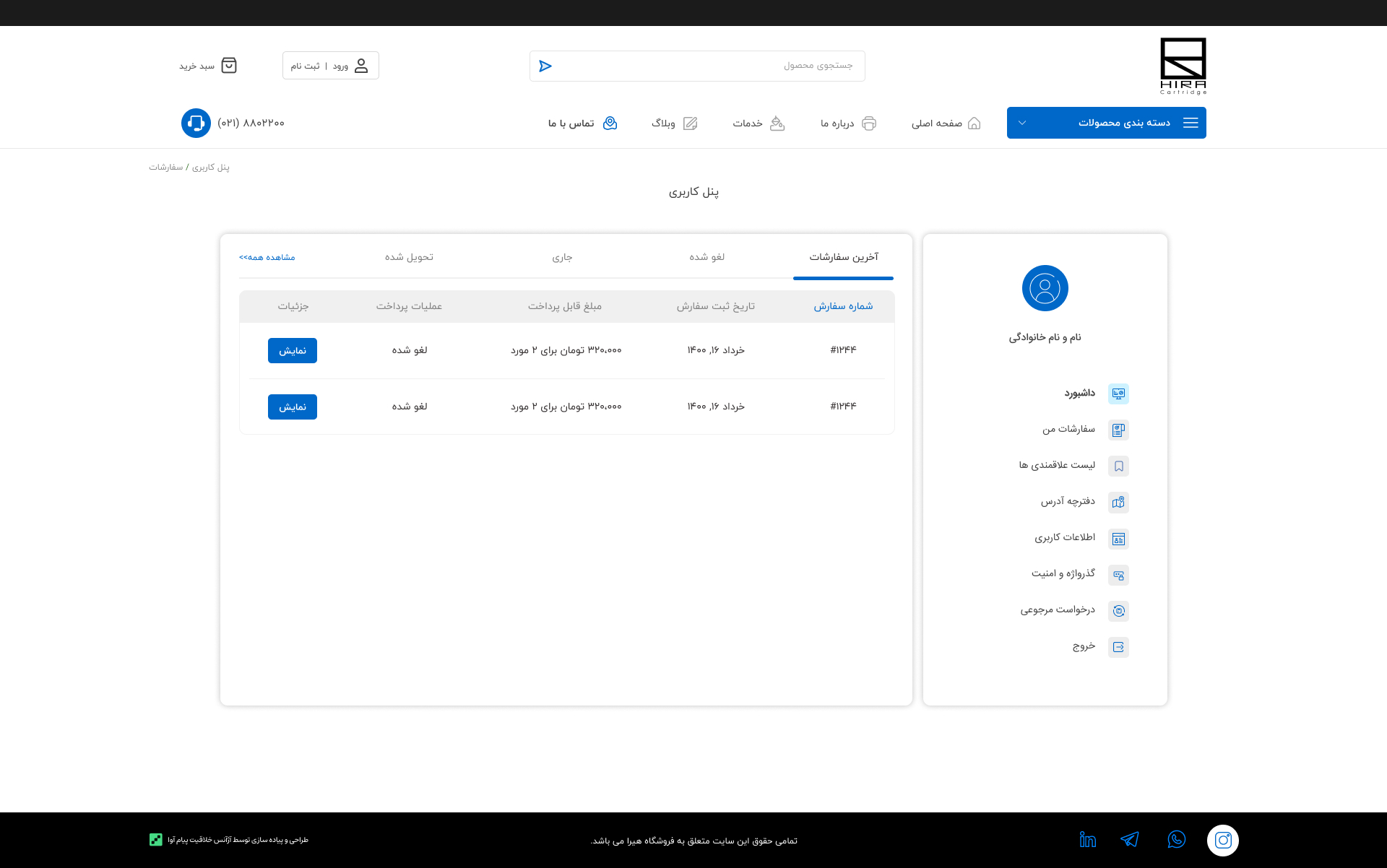Viewport: 1387px width, 868px height.
Task: Open the WhatsApp footer icon
Action: pyautogui.click(x=1176, y=839)
